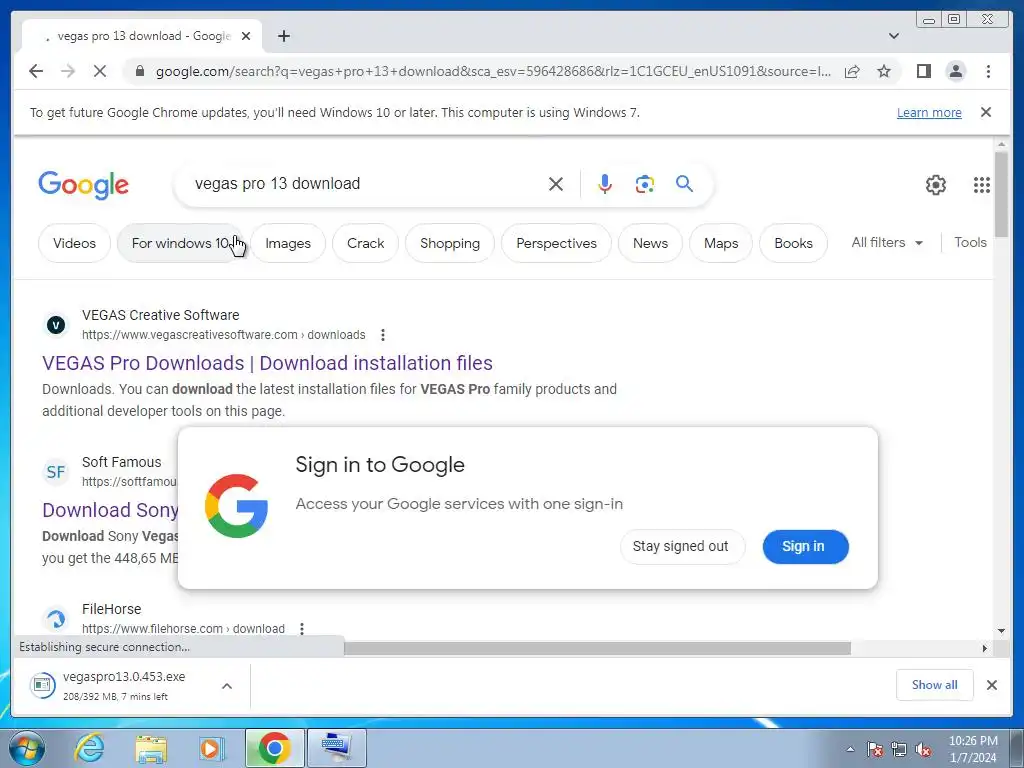This screenshot has width=1024, height=768.
Task: Open Windows Explorer from the taskbar
Action: (151, 748)
